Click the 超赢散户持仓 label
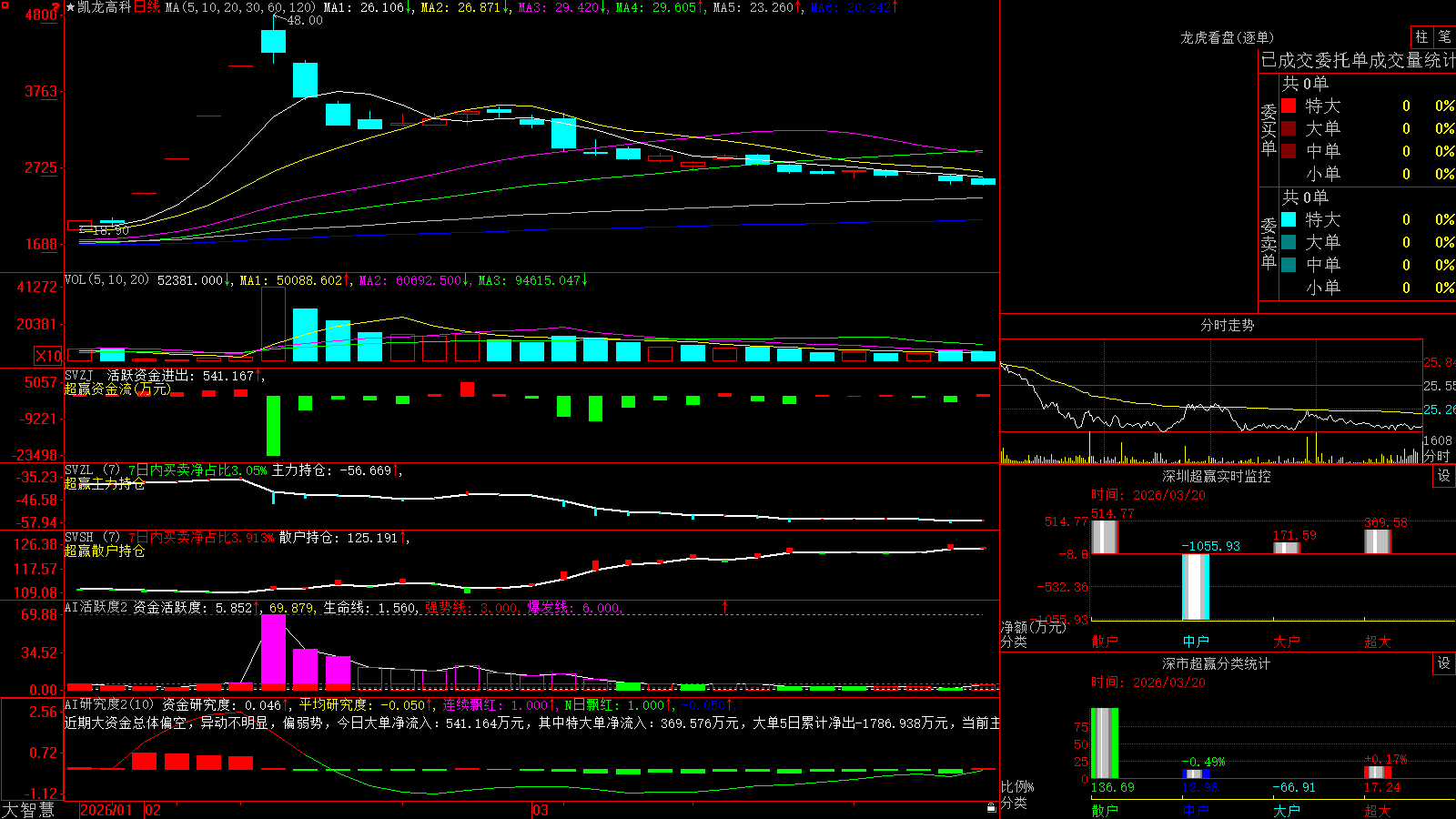 (105, 551)
